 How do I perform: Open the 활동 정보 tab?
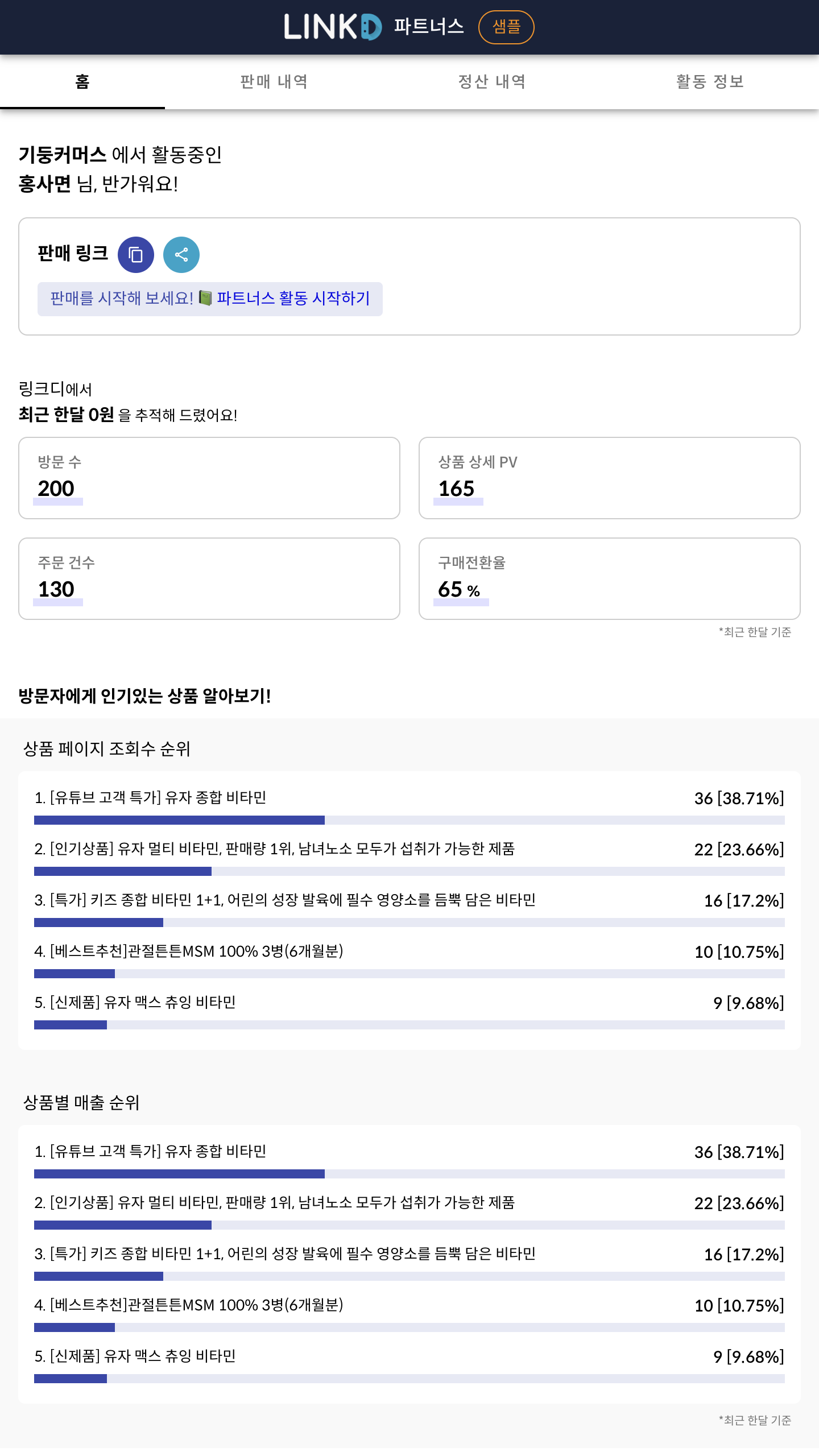(x=710, y=82)
